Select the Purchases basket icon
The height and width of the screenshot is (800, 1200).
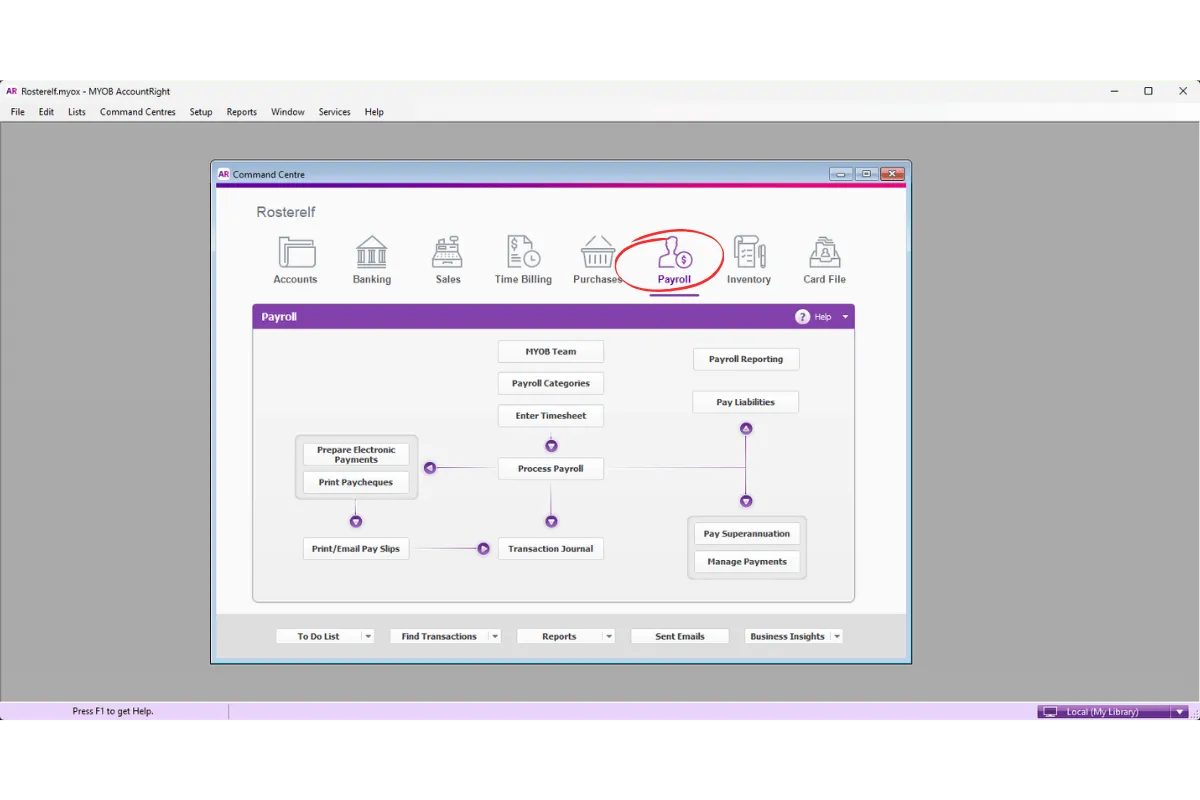click(598, 252)
